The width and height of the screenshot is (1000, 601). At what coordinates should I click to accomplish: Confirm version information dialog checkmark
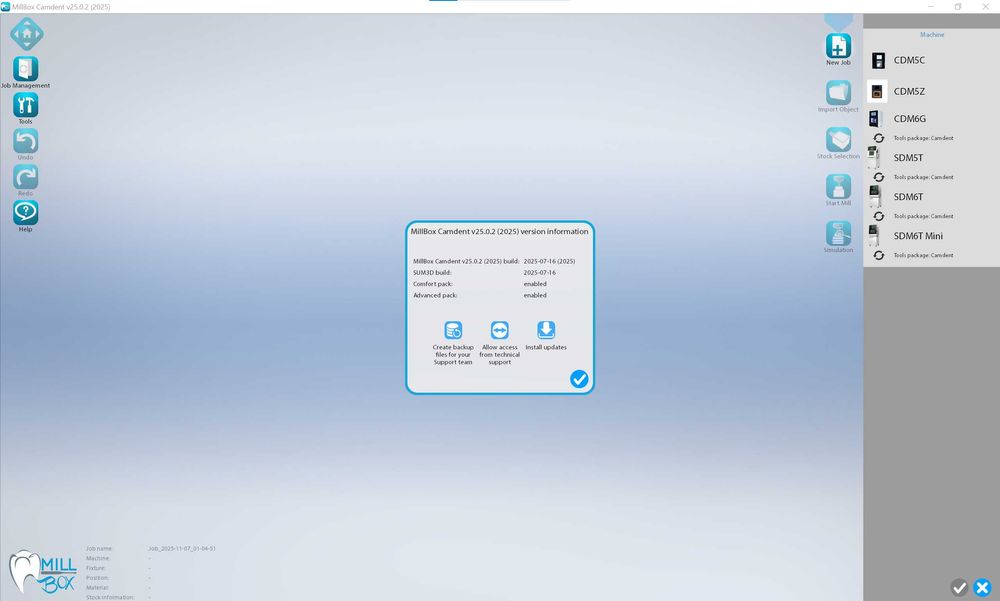[x=579, y=379]
